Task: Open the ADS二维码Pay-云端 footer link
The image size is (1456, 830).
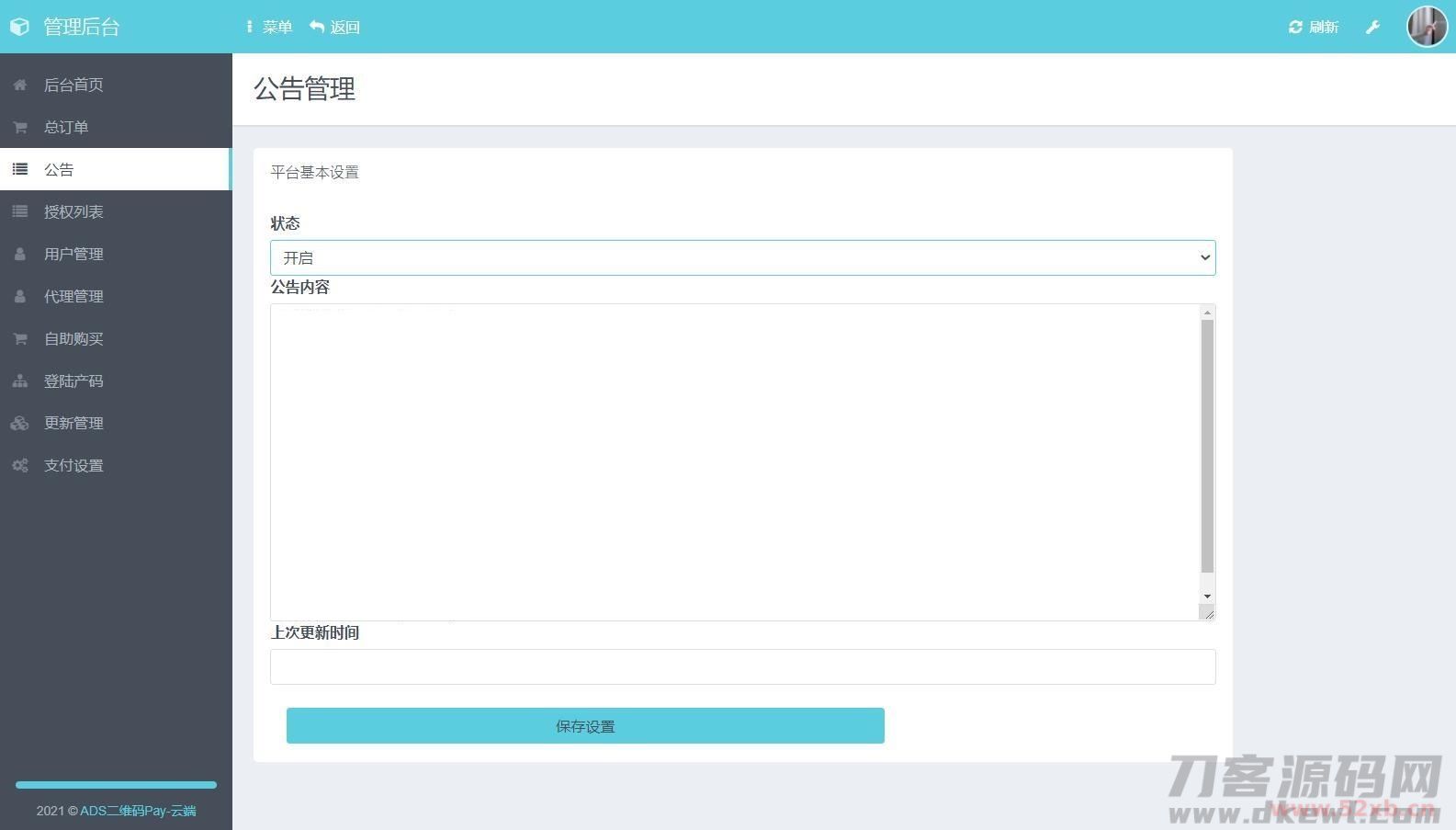Action: click(138, 811)
